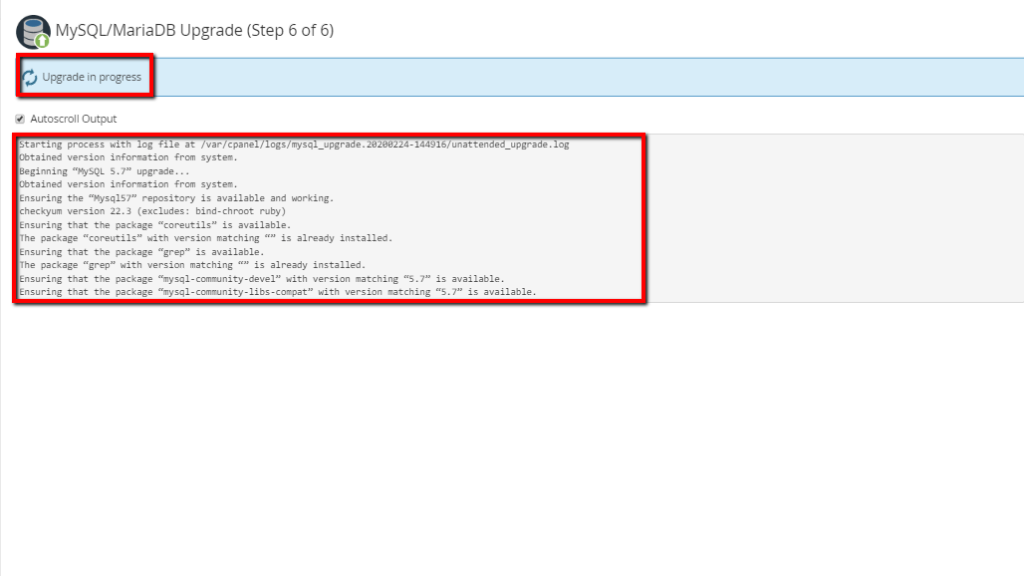Uncheck the Autoscroll Output checkbox
The height and width of the screenshot is (576, 1024).
[x=20, y=119]
